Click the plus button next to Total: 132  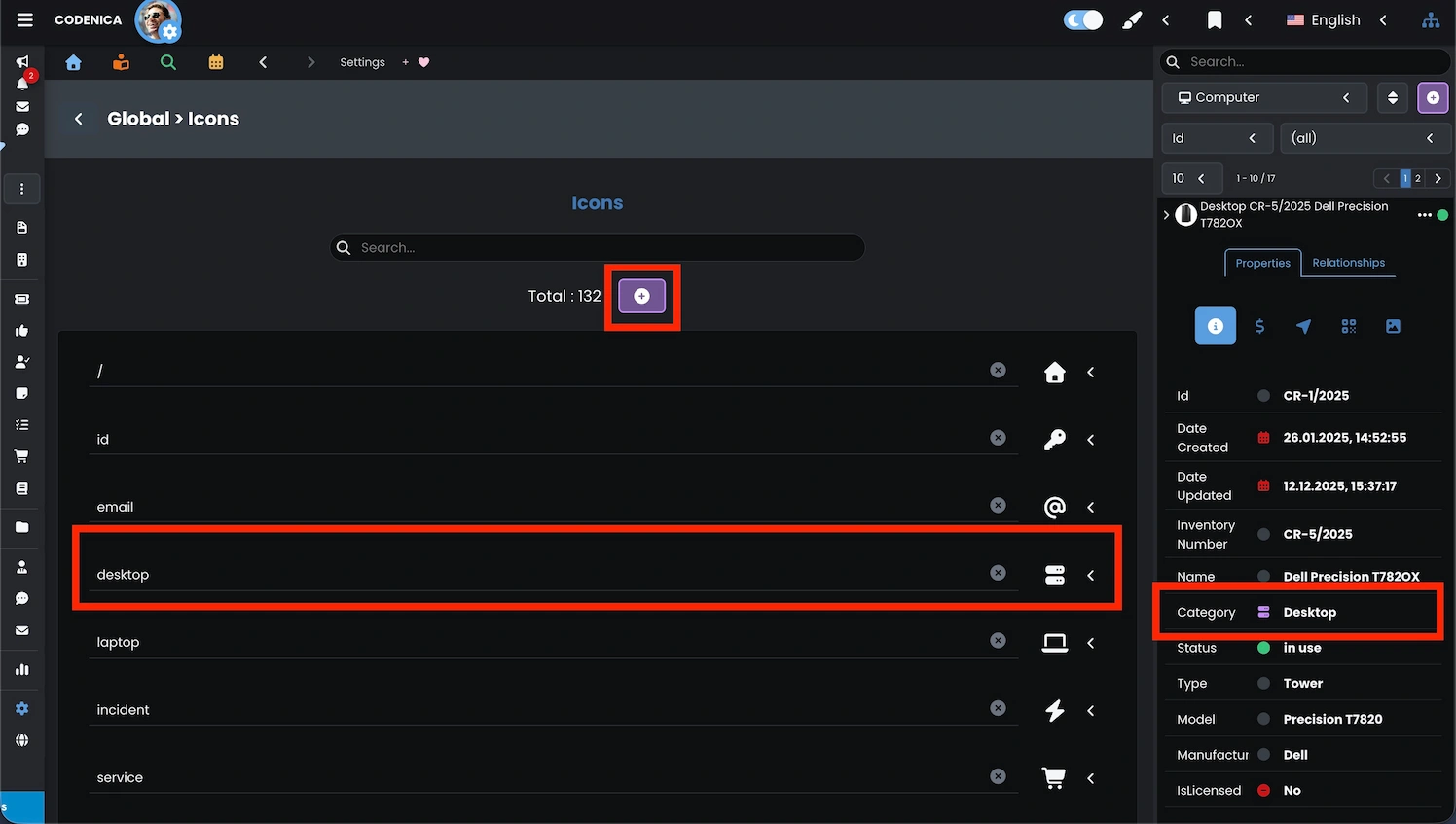pos(641,296)
